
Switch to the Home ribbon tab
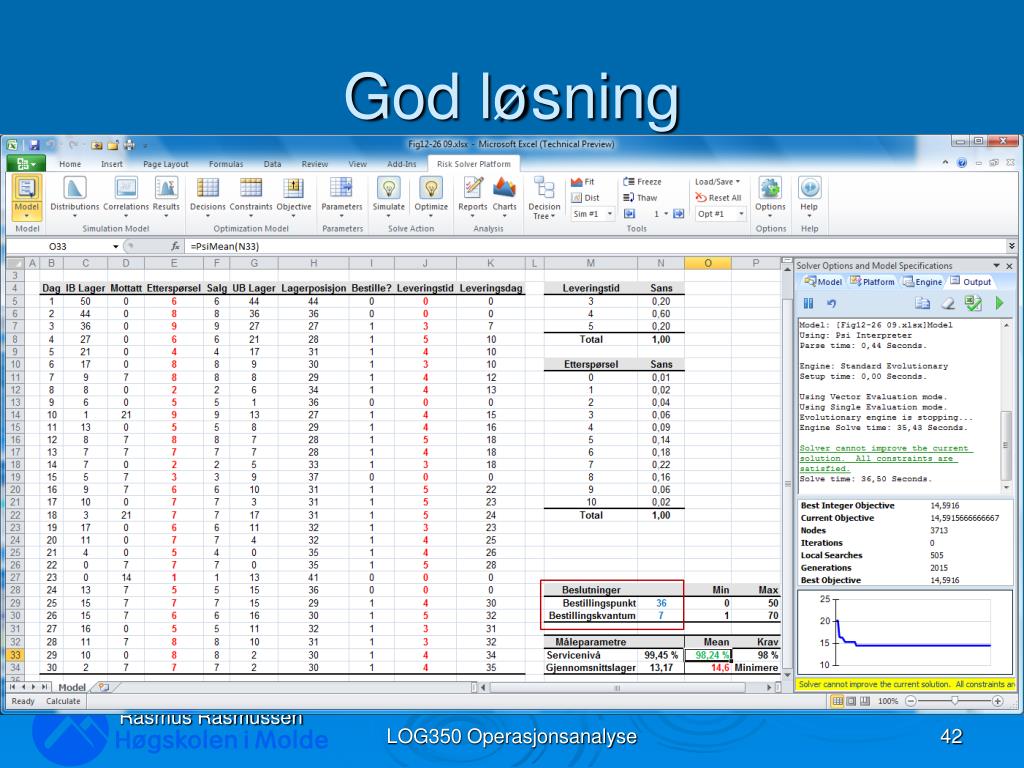point(70,164)
